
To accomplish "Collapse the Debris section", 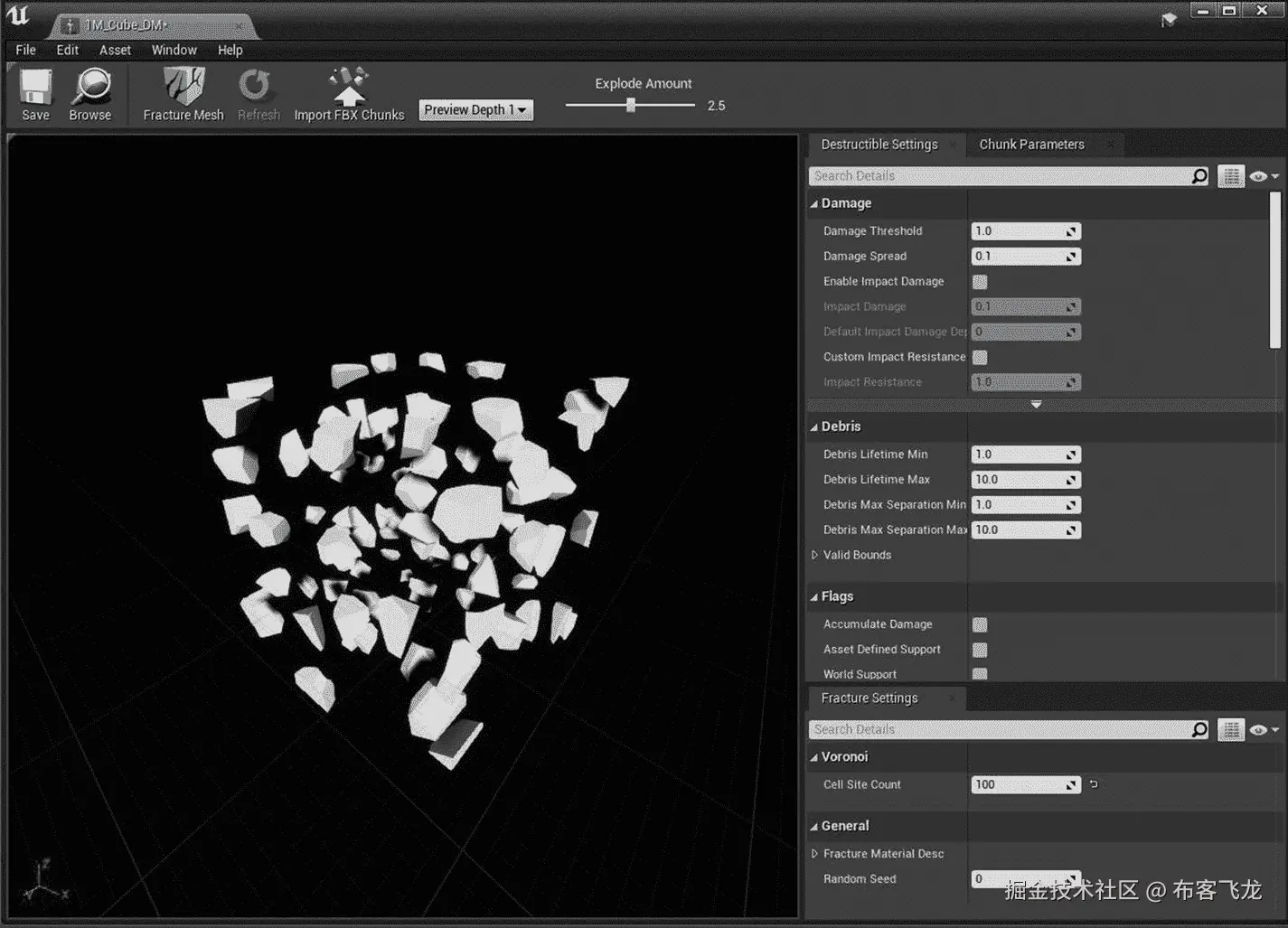I will (814, 427).
